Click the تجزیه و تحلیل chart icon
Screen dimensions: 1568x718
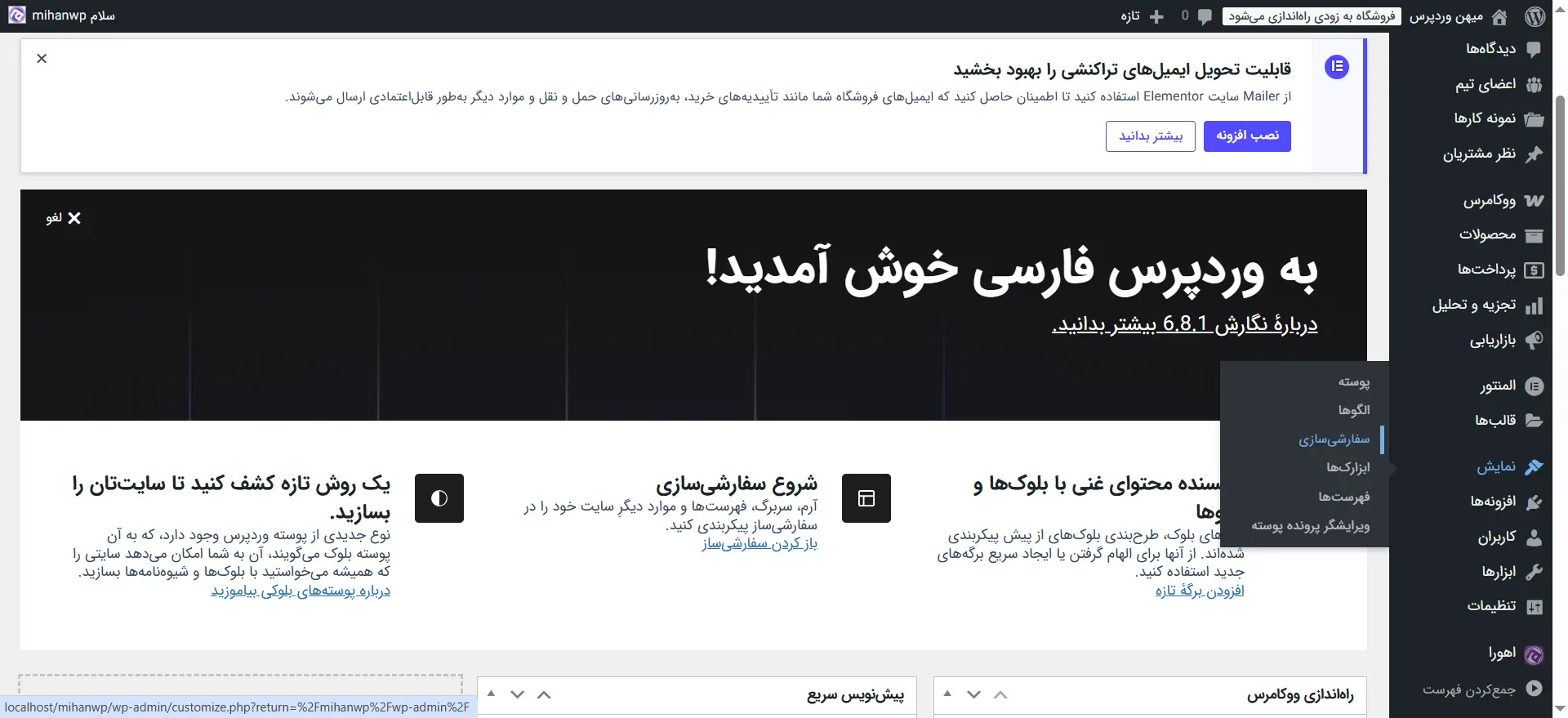(1534, 305)
